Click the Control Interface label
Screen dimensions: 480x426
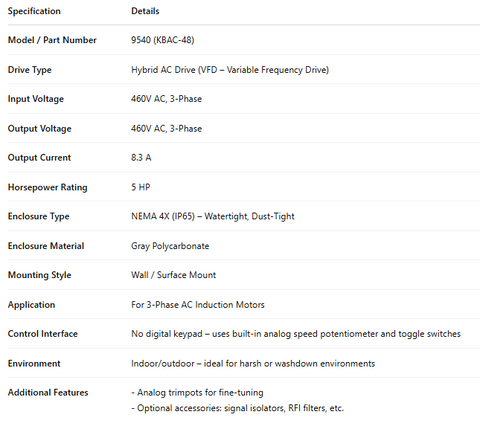(43, 334)
